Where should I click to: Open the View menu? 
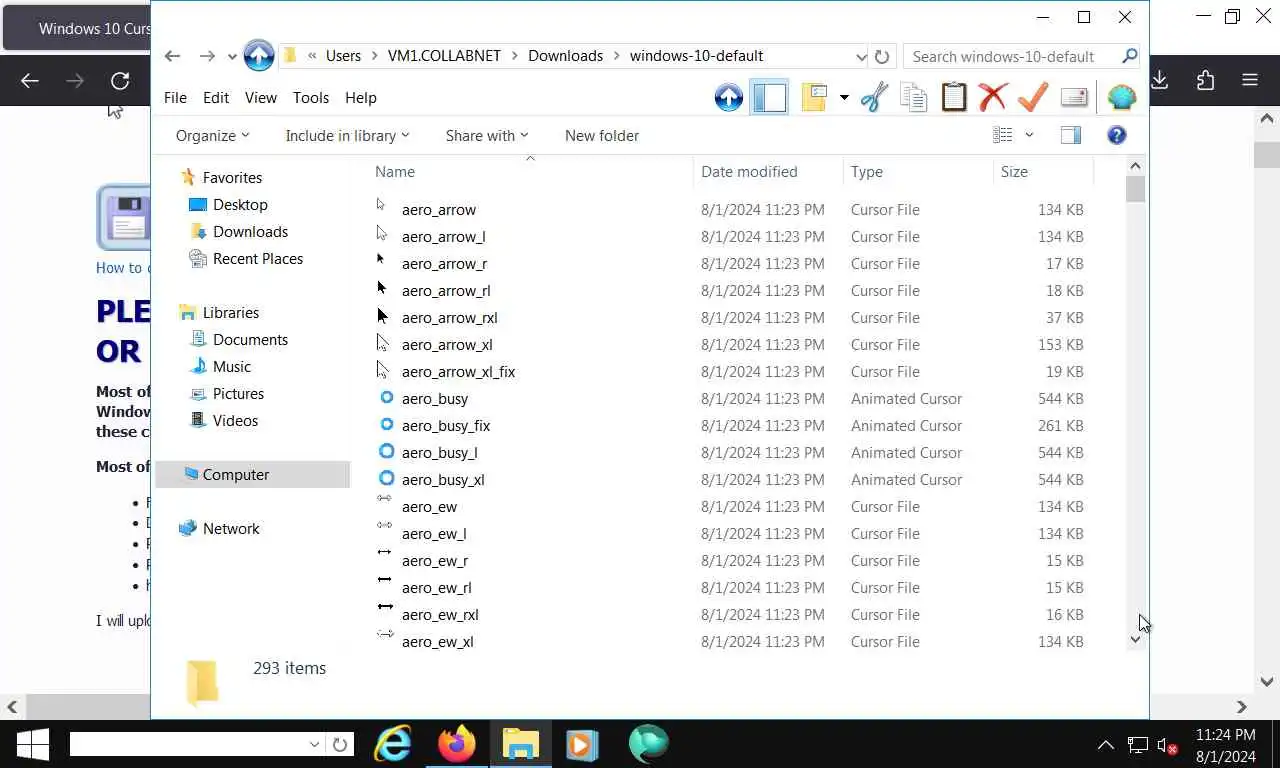coord(261,97)
